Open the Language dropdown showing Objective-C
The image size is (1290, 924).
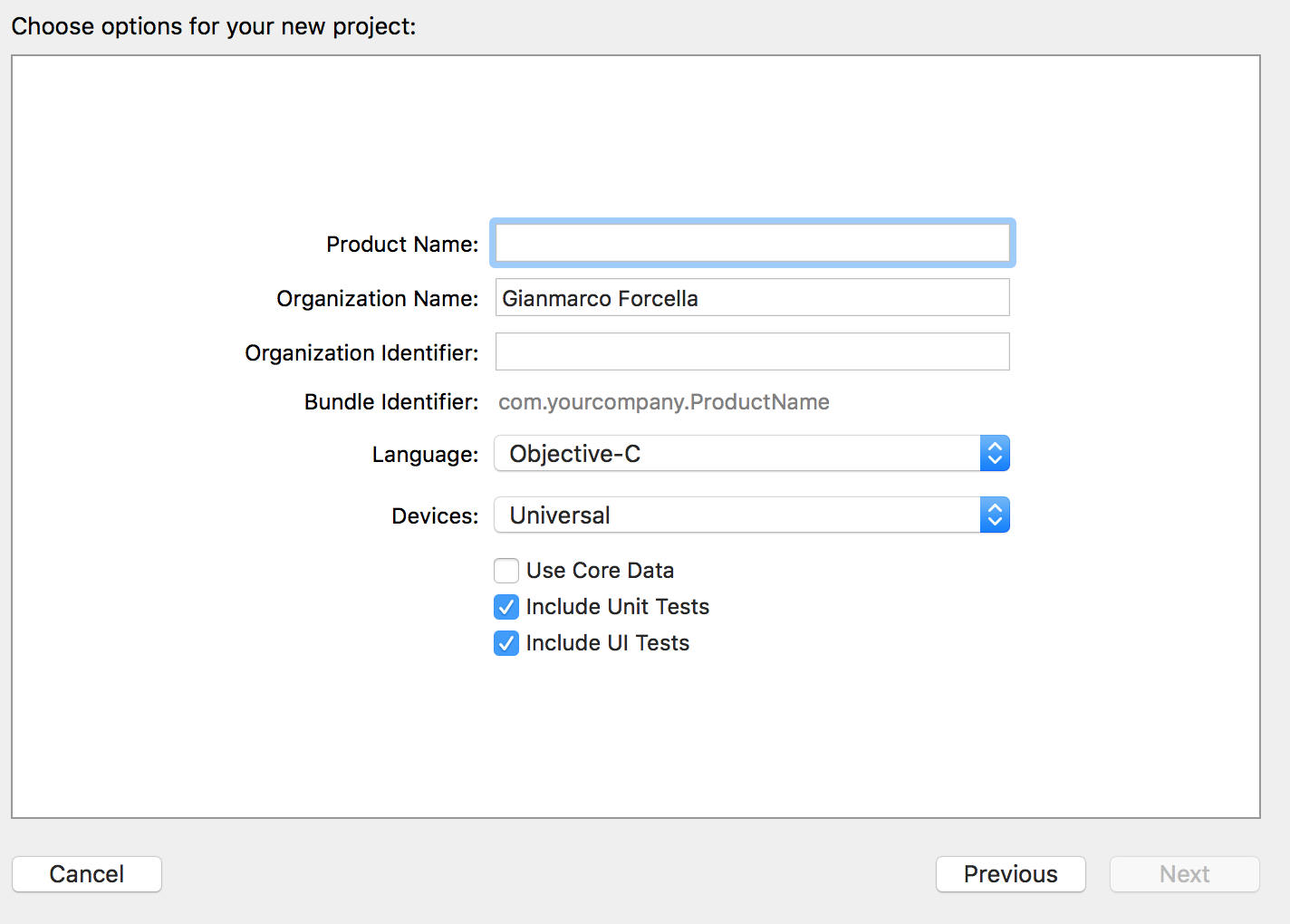pyautogui.click(x=752, y=453)
